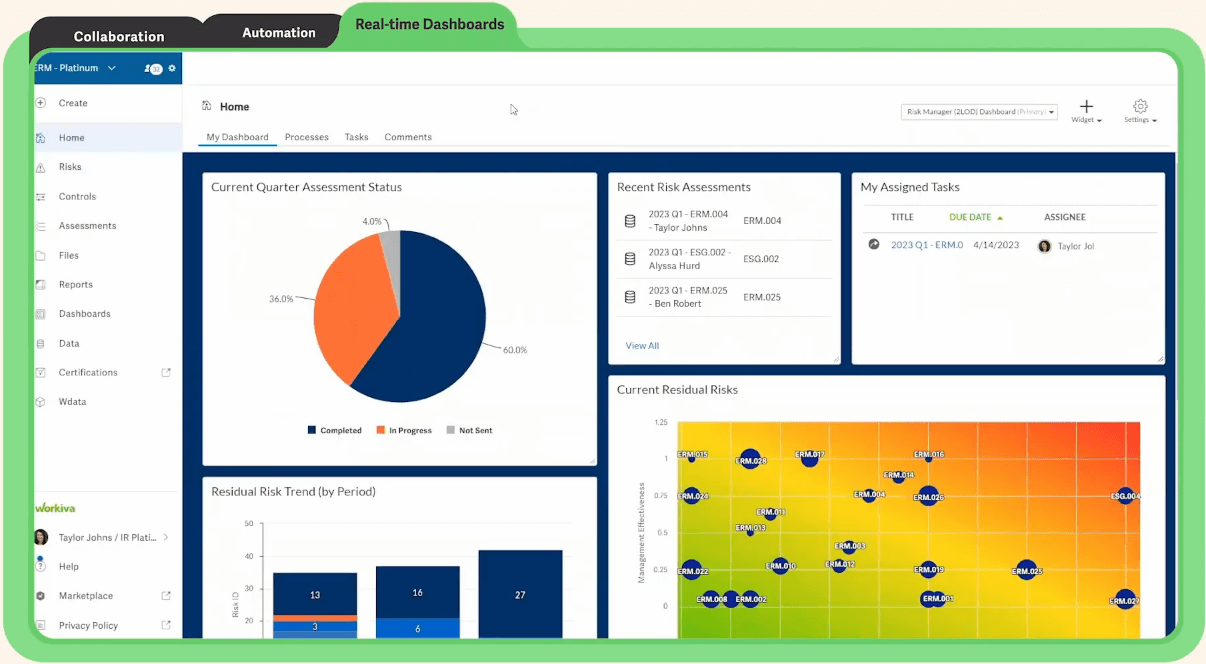
Task: Click the bar segment labeled 16
Action: pyautogui.click(x=417, y=592)
